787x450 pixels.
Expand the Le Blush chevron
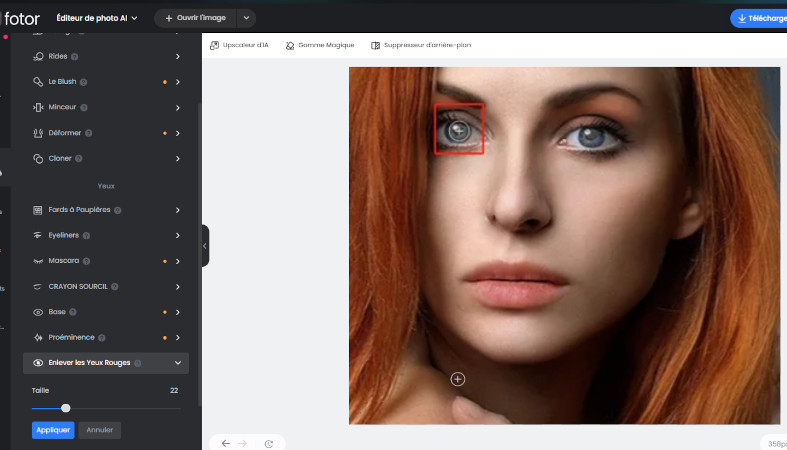[x=178, y=82]
